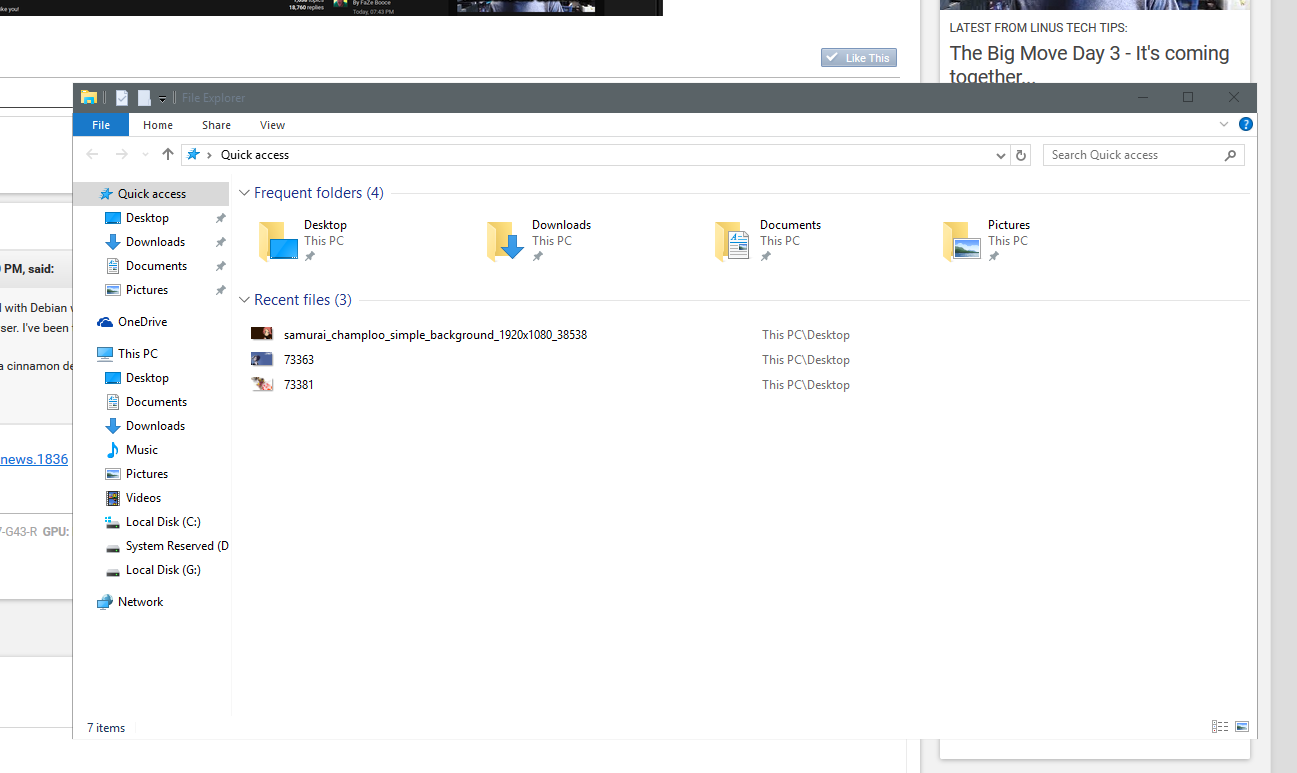Click the OneDrive cloud icon in the navigation pane
This screenshot has width=1297, height=773.
point(105,322)
